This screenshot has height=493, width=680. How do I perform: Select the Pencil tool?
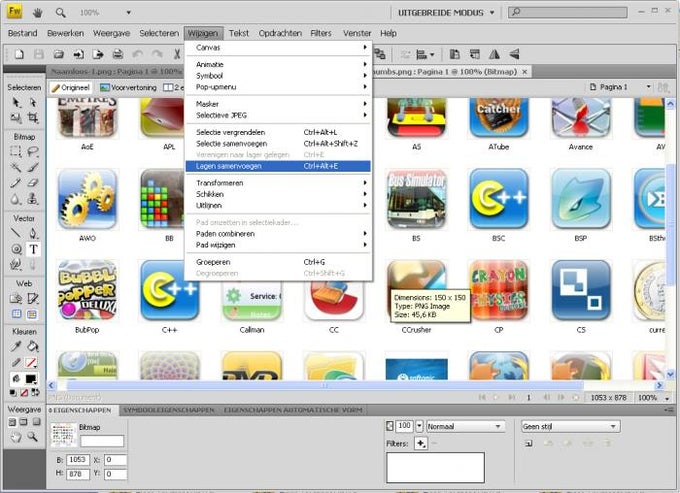tap(16, 183)
